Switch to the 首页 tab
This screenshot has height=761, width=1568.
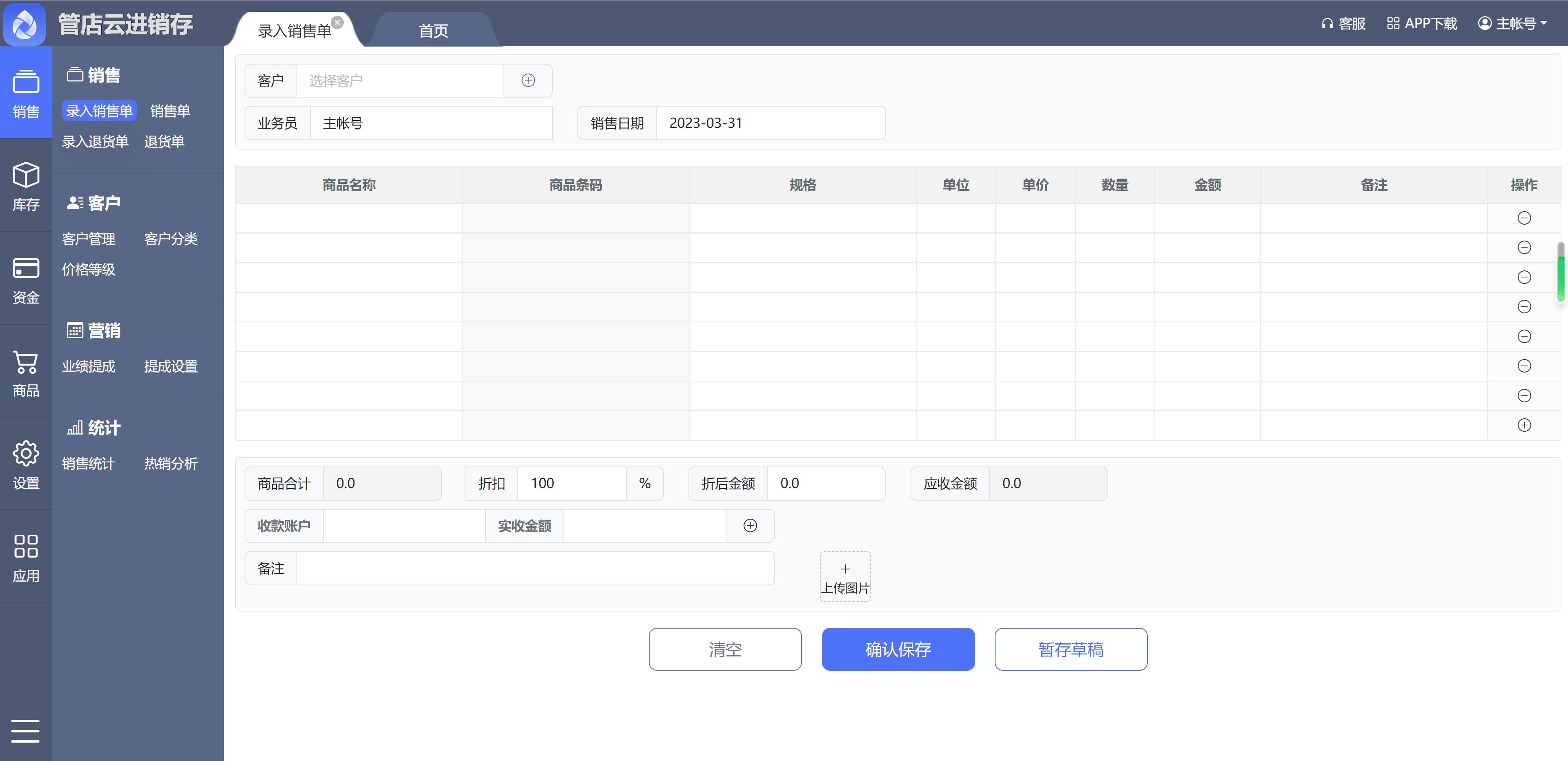click(433, 31)
